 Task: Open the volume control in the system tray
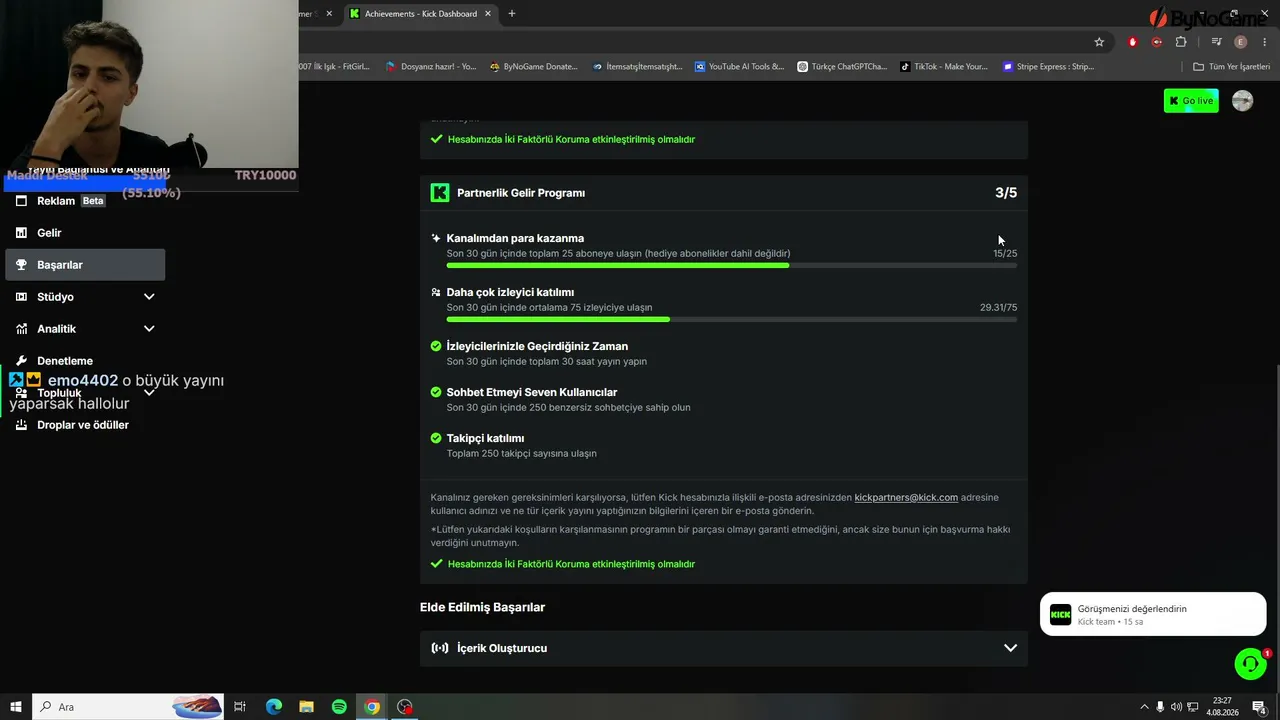[1176, 707]
